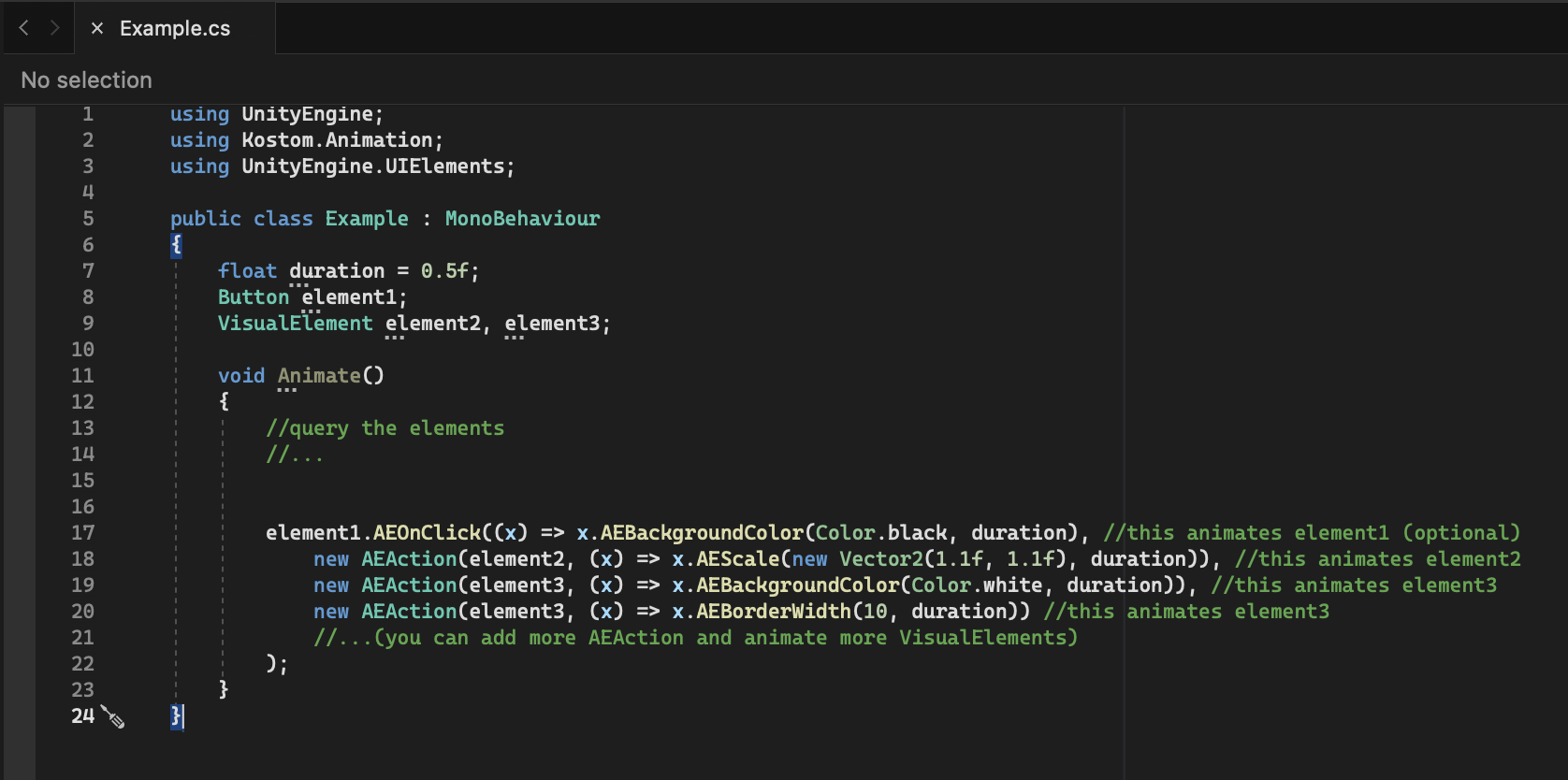Click the AEBorderWidth call on line 20
The width and height of the screenshot is (1568, 780).
pos(774,611)
